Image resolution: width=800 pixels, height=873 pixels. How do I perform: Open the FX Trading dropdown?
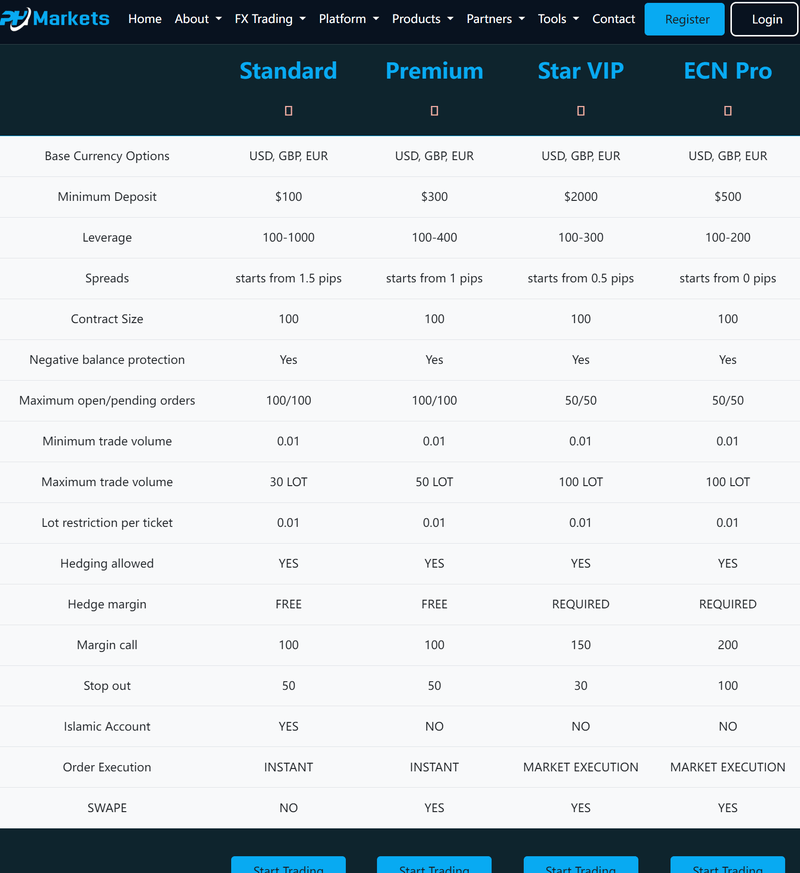point(270,19)
